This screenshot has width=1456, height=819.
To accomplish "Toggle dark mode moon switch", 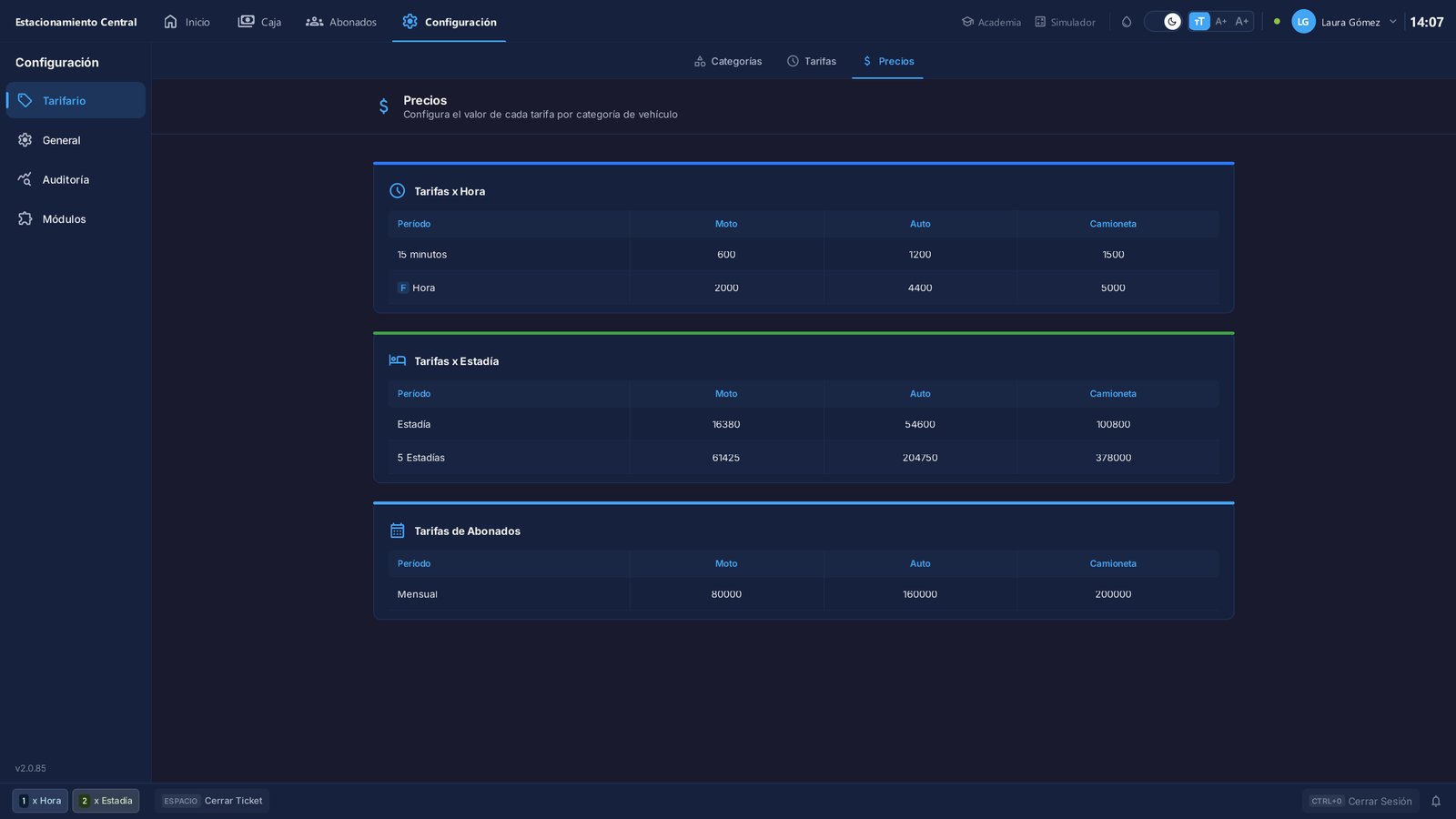I will point(1163,22).
